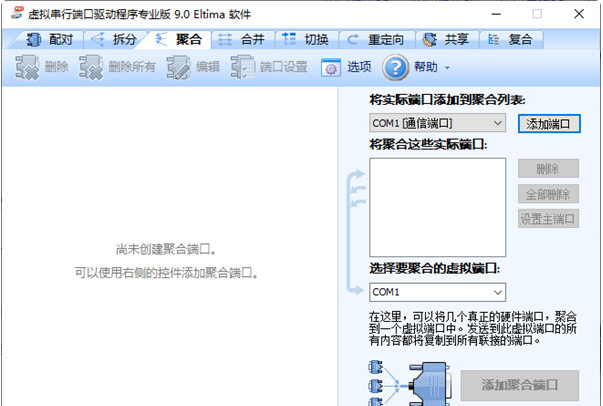Click the label 将聚合这些实际端口

[x=428, y=145]
